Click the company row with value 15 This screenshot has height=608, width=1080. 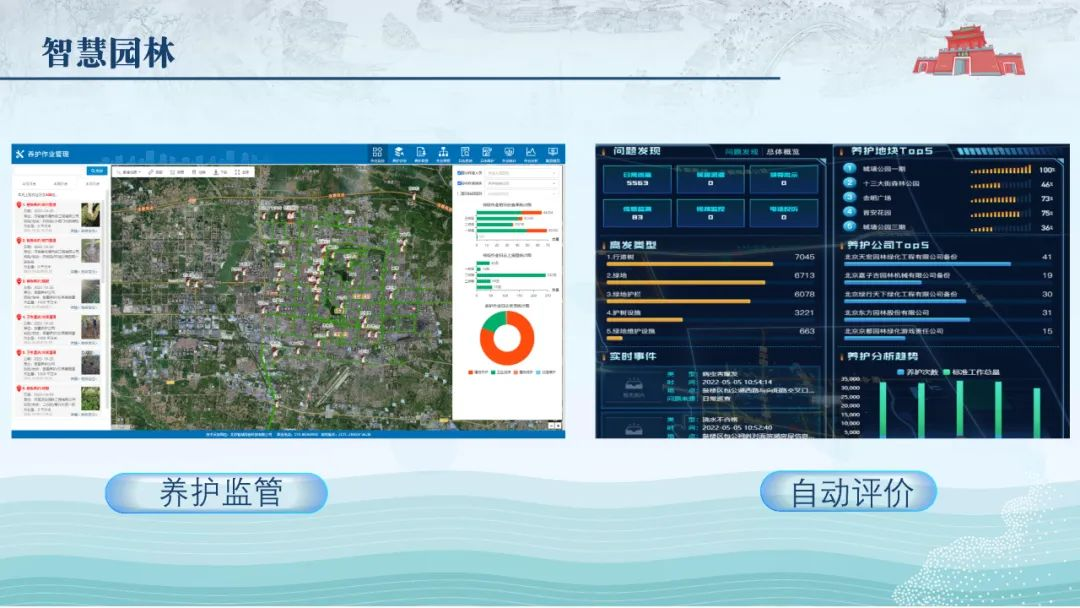tap(948, 333)
